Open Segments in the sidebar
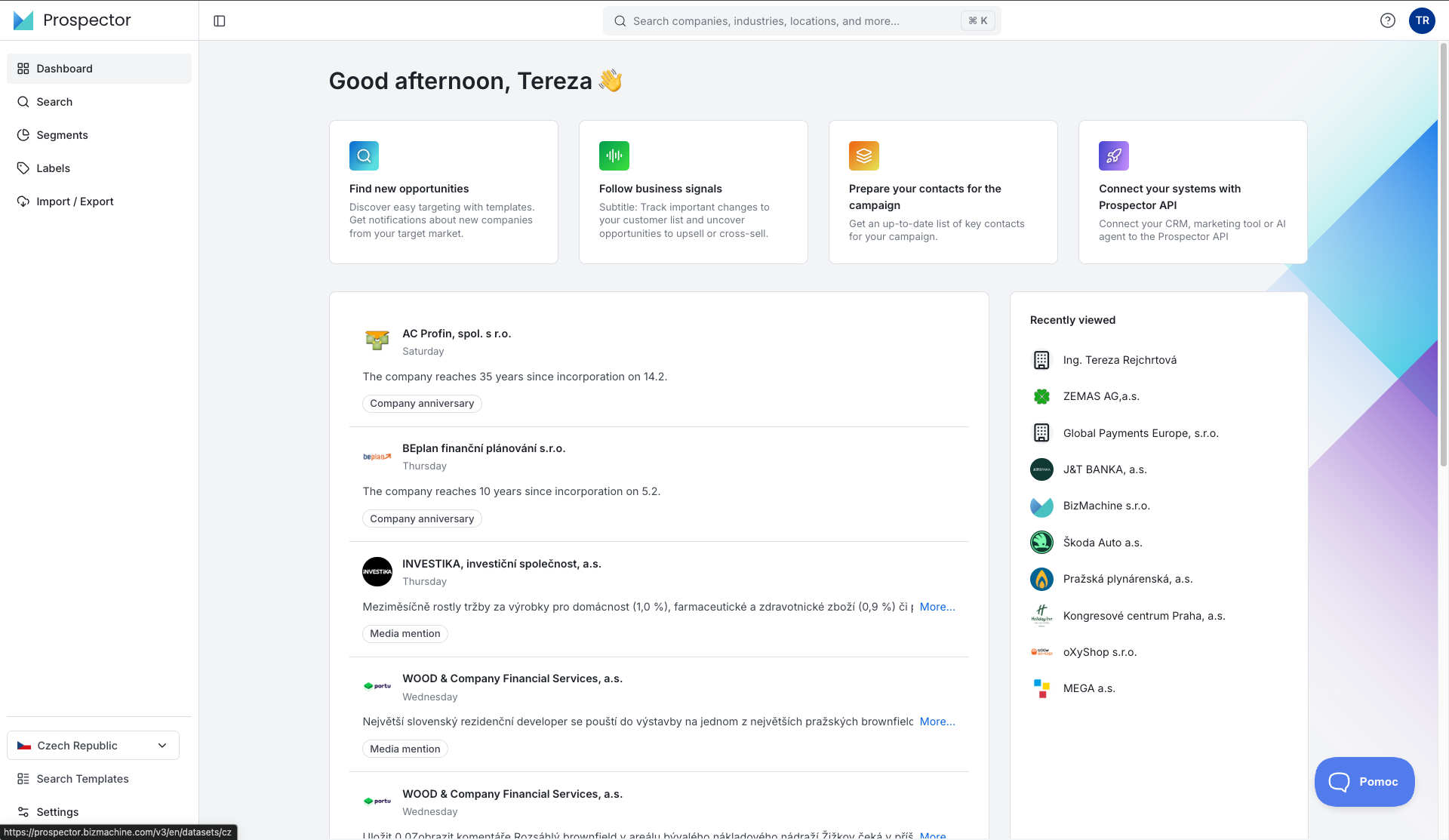The width and height of the screenshot is (1449, 840). click(62, 135)
